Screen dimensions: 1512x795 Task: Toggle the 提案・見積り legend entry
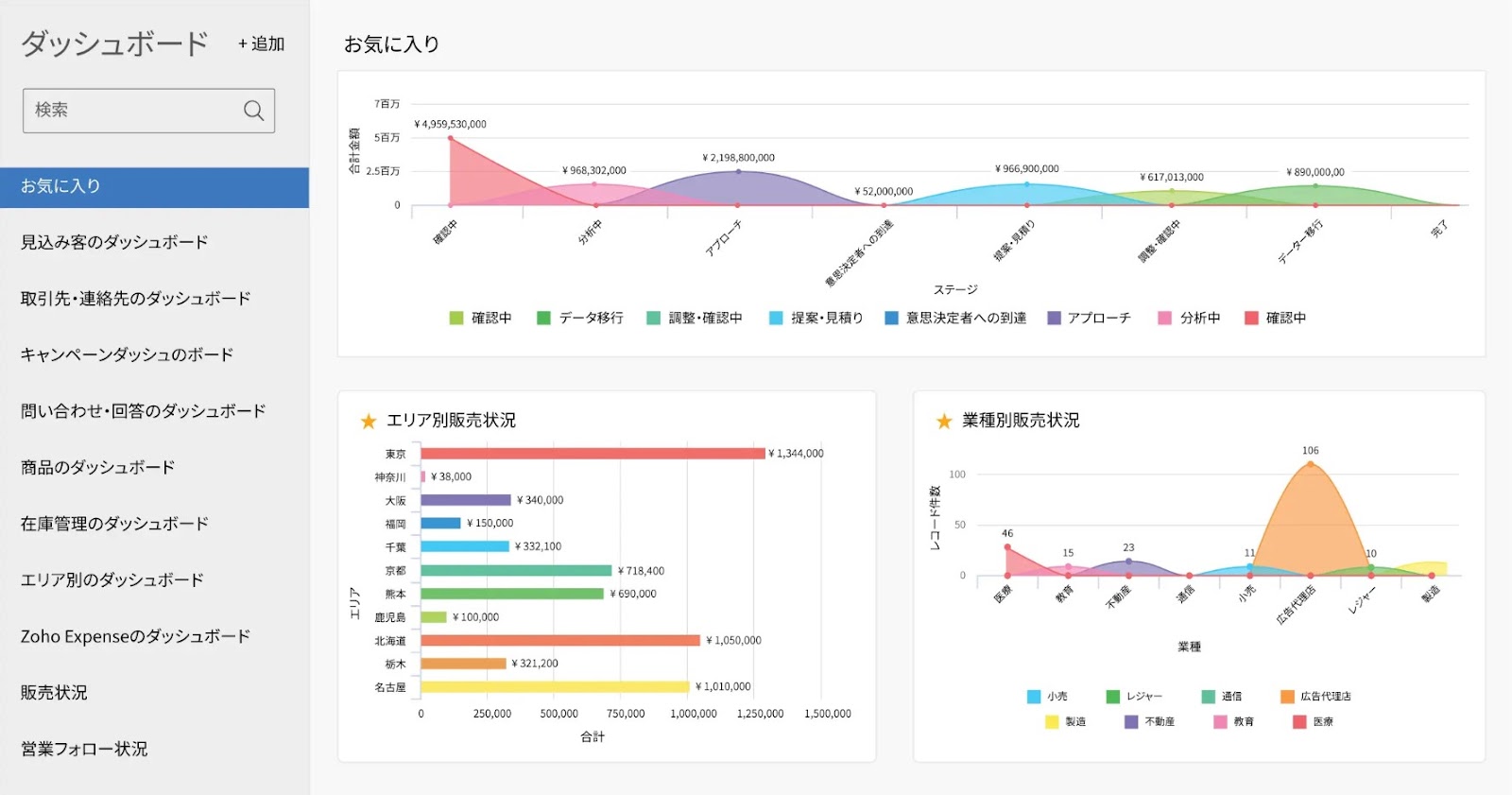tap(816, 319)
